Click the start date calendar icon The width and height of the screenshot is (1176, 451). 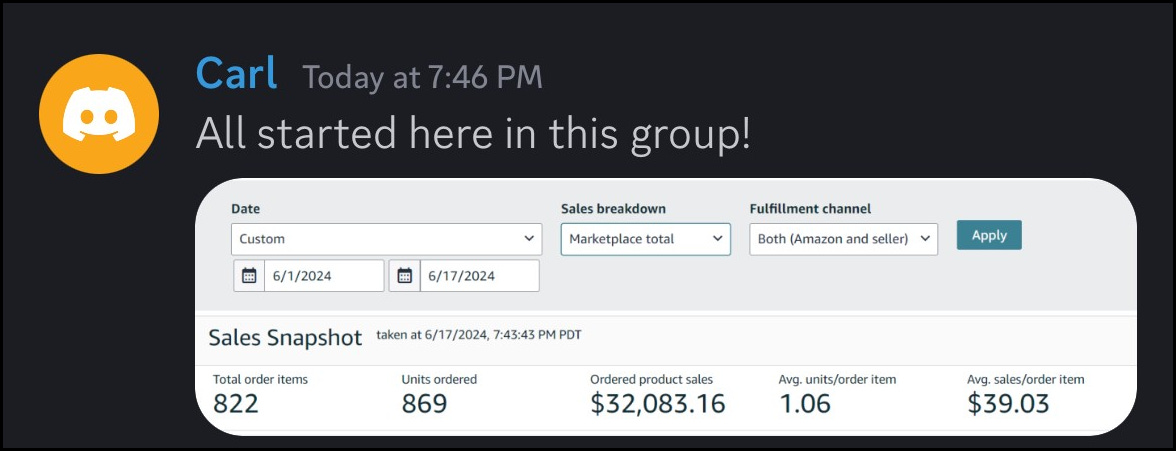249,276
